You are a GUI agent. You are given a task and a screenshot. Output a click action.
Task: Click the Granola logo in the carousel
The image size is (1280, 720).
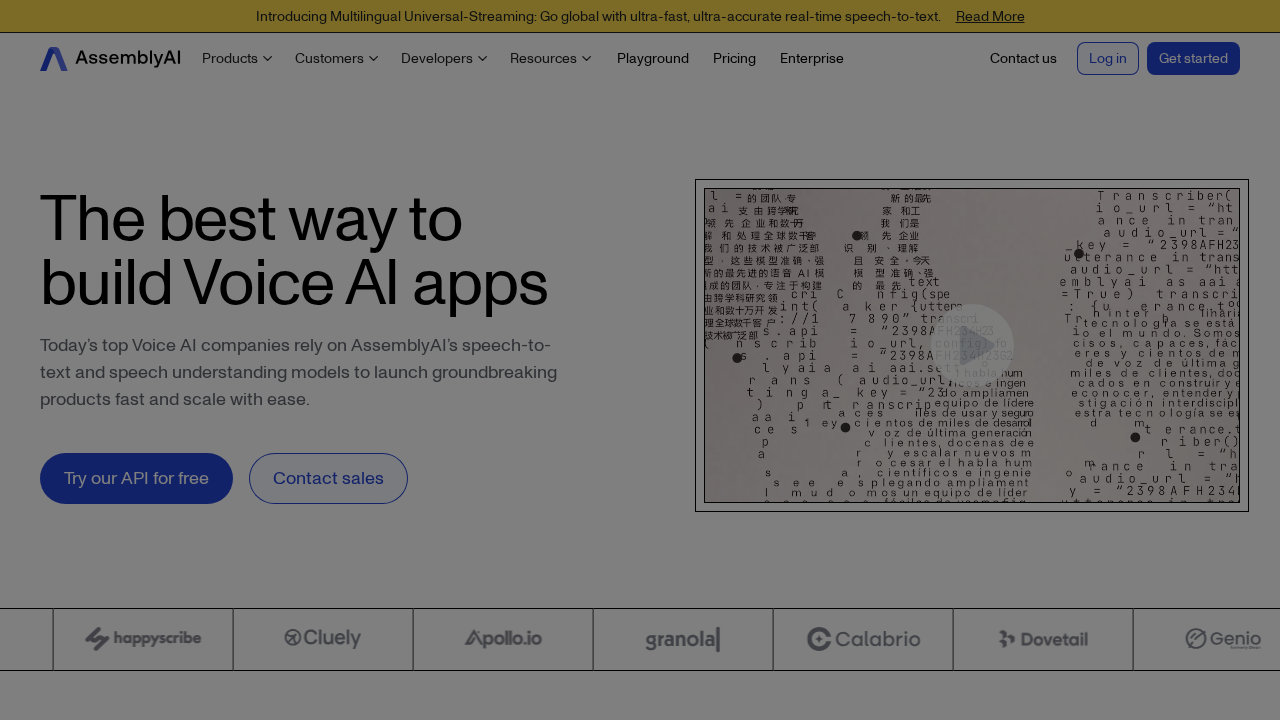[x=683, y=639]
